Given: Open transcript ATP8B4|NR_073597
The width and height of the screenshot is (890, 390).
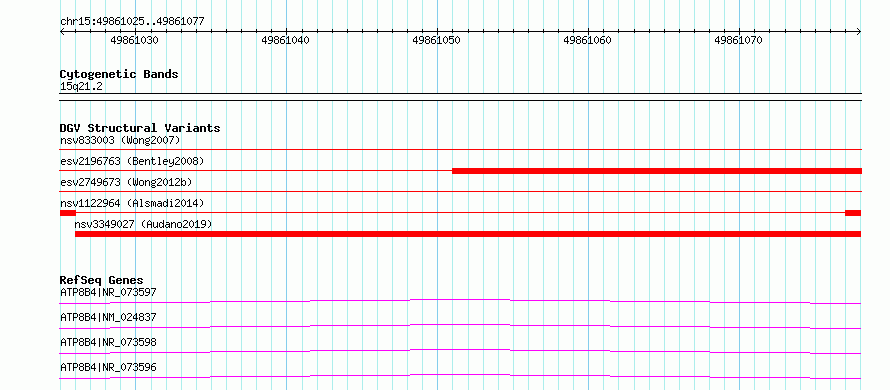Looking at the screenshot, I should coord(108,292).
